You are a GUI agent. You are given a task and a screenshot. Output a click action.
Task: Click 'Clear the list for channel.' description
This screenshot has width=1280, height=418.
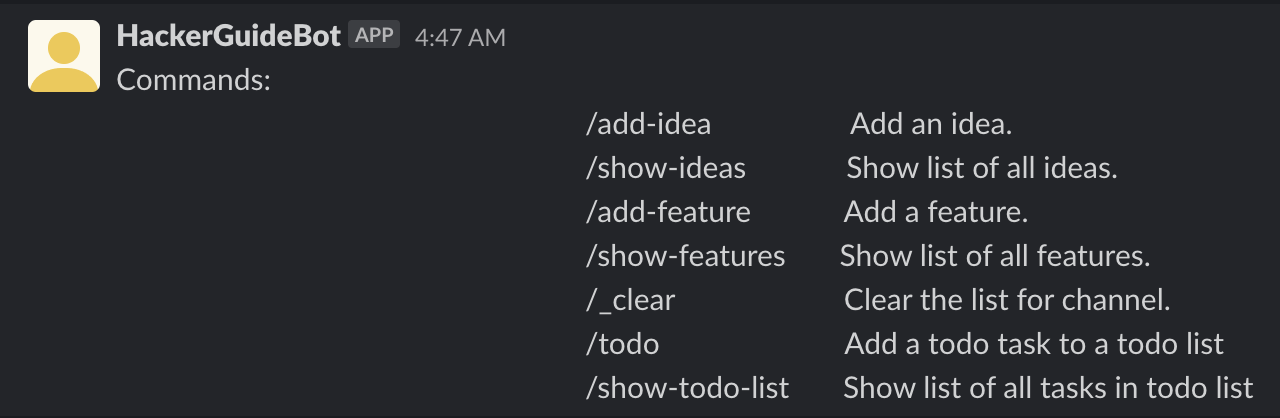click(x=1007, y=300)
